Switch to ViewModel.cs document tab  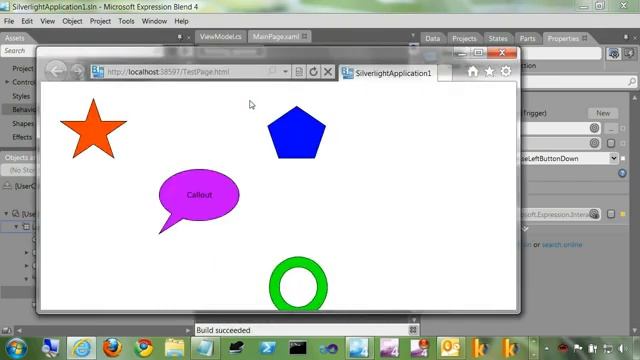[220, 37]
